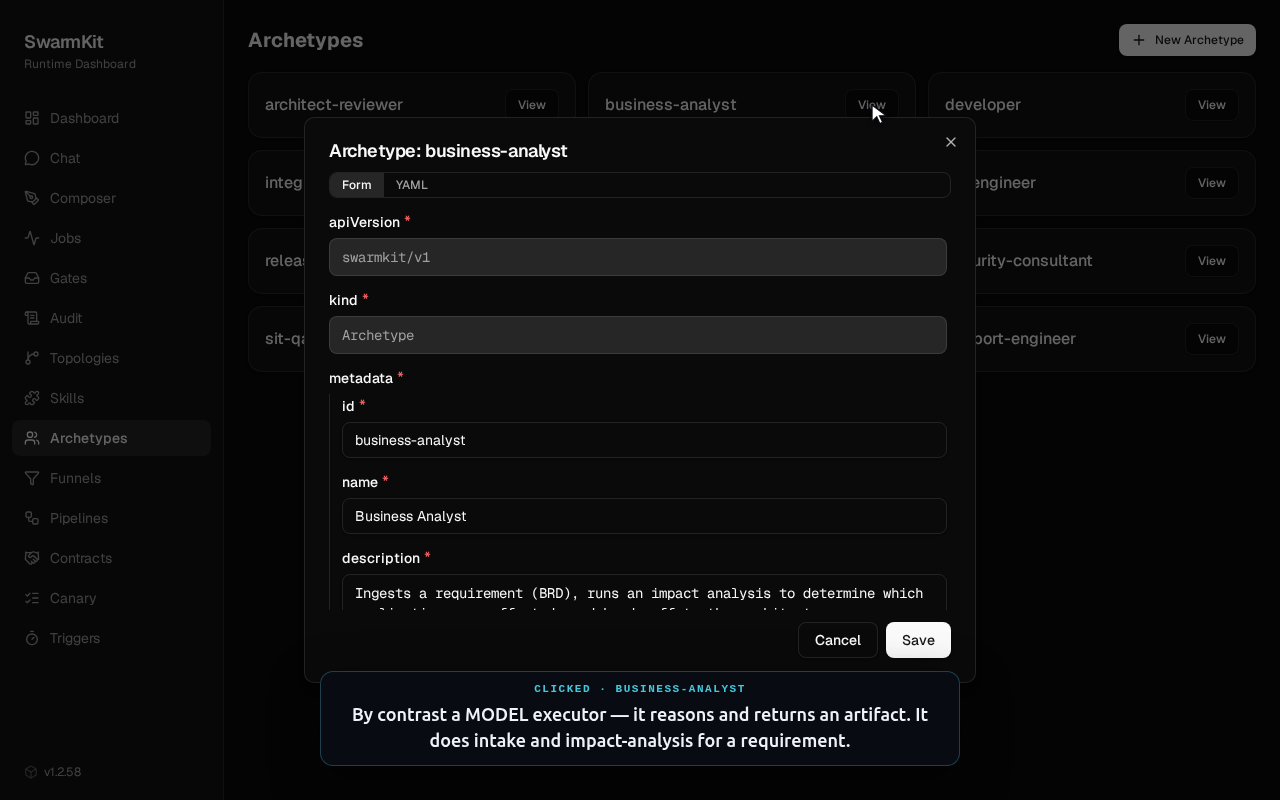Open the Pipelines workflow icon
This screenshot has height=800, width=1280.
tap(32, 518)
